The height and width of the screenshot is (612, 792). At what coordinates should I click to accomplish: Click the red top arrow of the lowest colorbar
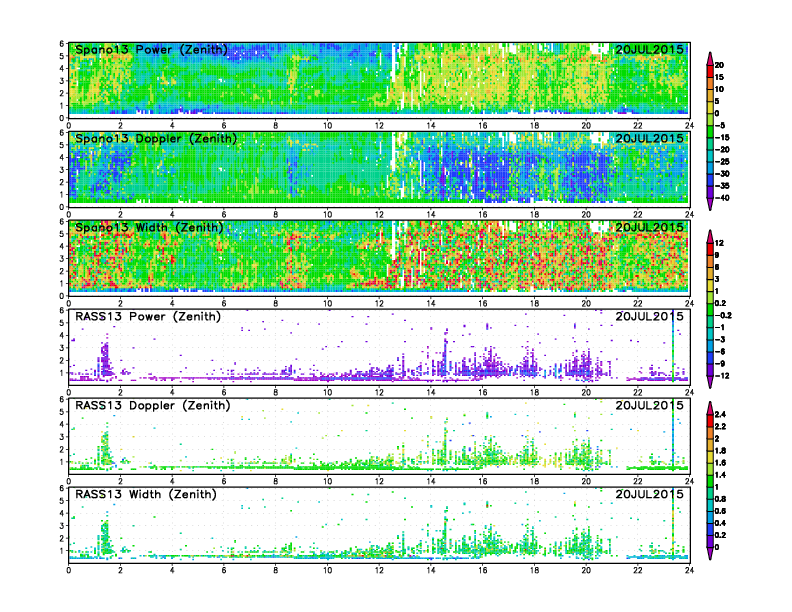click(x=710, y=407)
